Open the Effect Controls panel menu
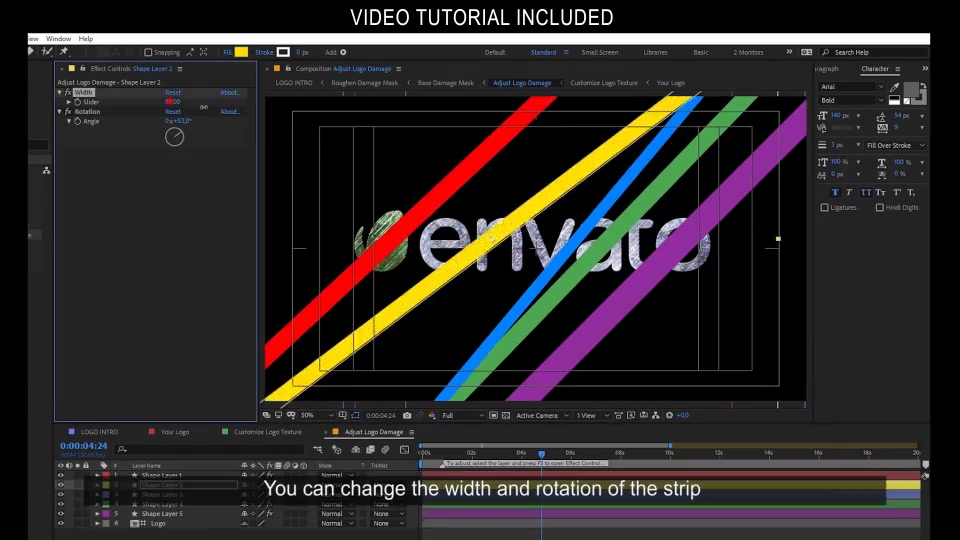The width and height of the screenshot is (960, 540). [x=180, y=69]
